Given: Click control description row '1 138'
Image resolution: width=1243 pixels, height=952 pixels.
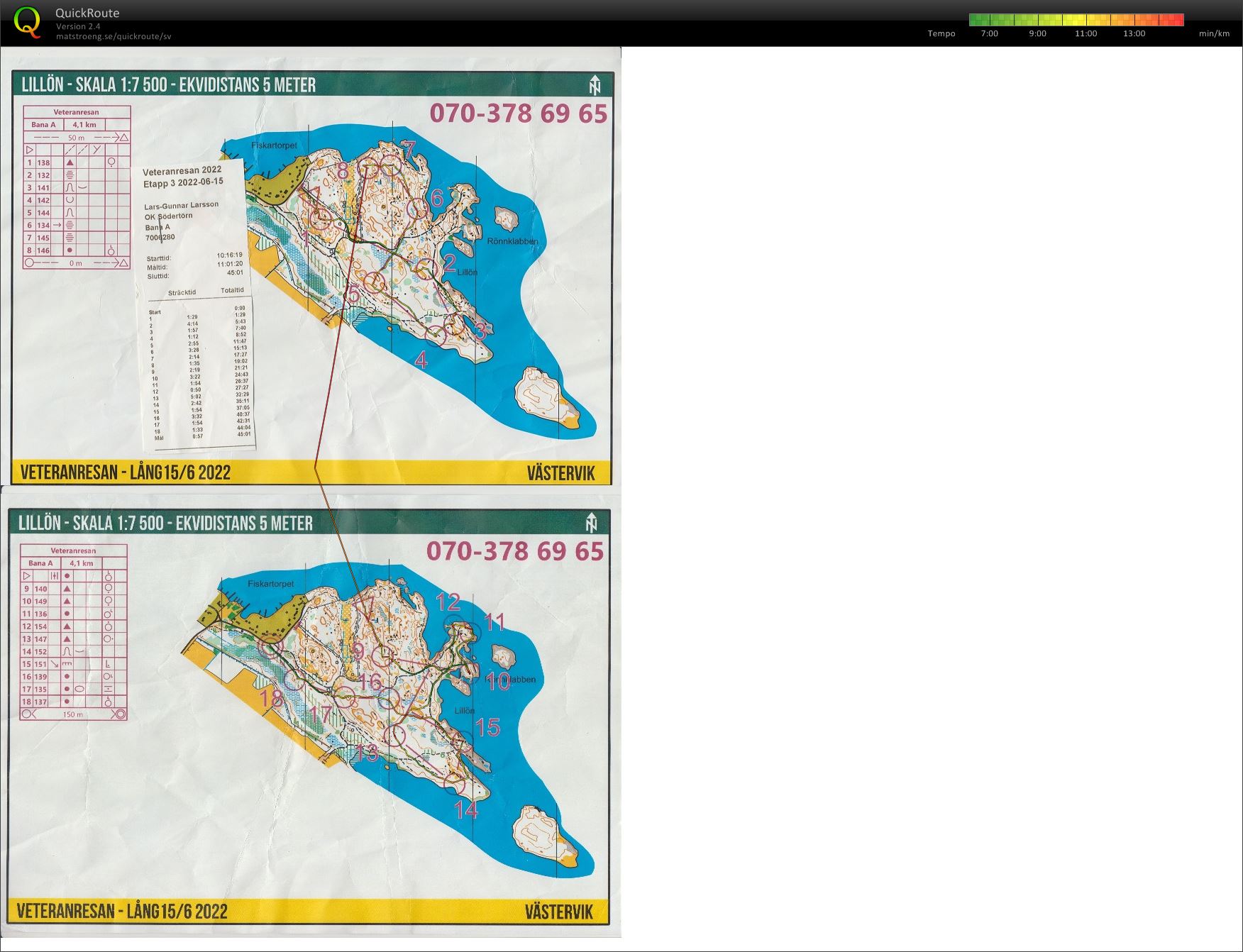Looking at the screenshot, I should tap(77, 162).
